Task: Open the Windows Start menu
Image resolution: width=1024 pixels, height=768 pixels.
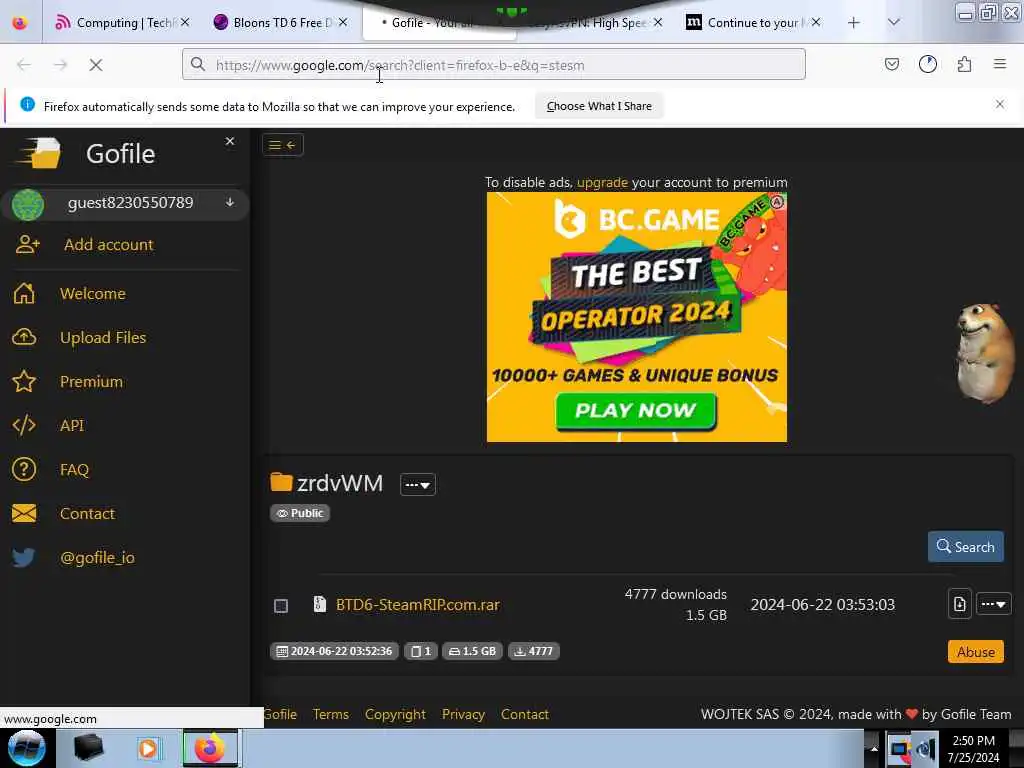Action: [26, 748]
